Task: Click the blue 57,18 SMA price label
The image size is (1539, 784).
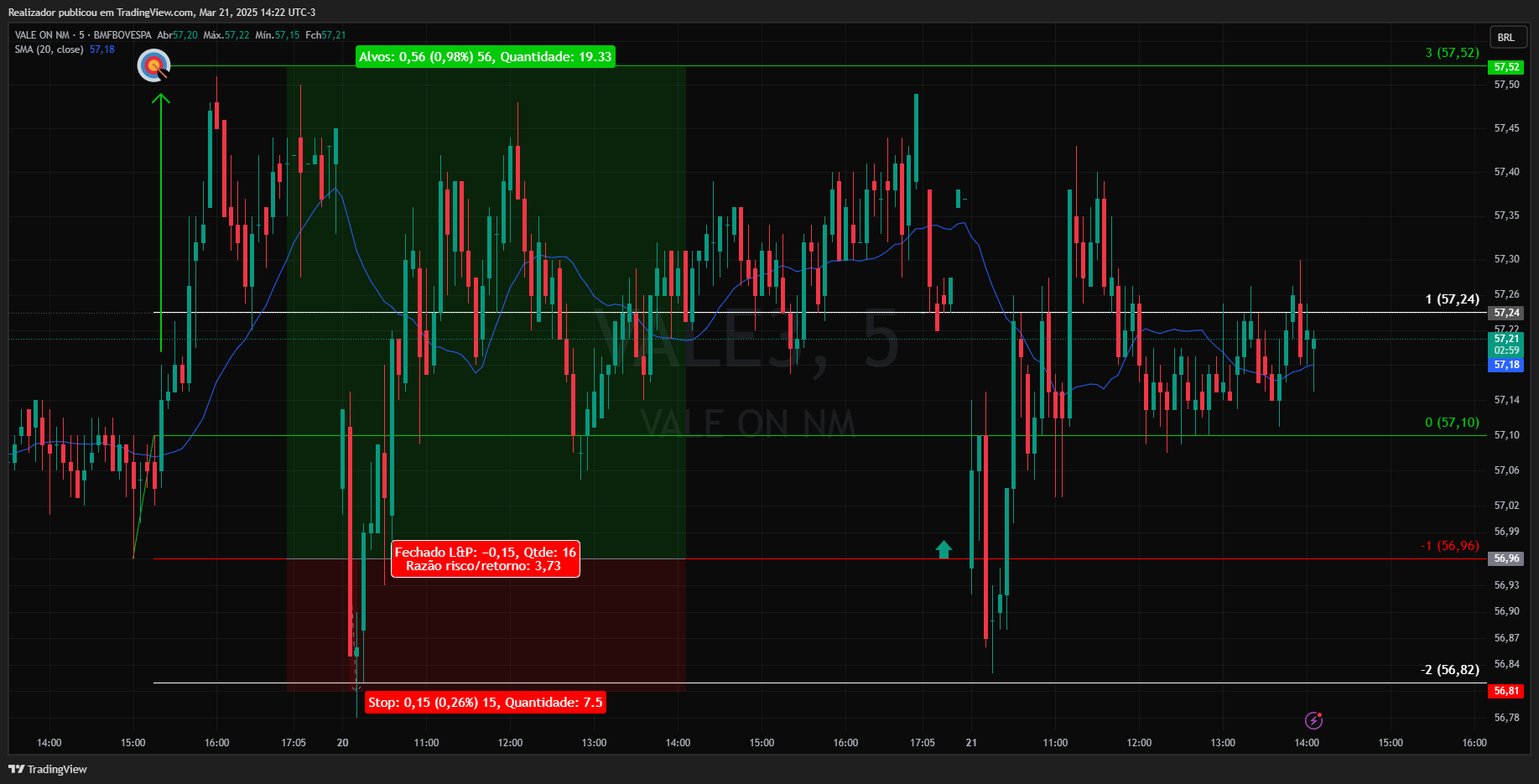Action: pos(1506,365)
